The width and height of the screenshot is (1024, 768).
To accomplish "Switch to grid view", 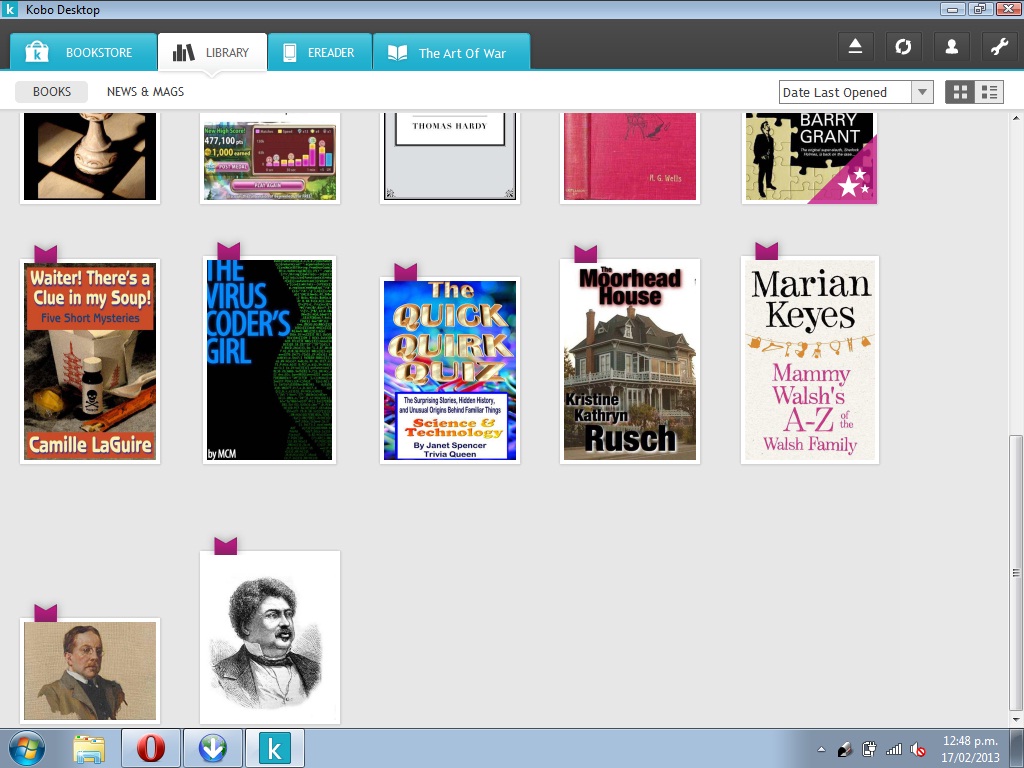I will point(960,92).
